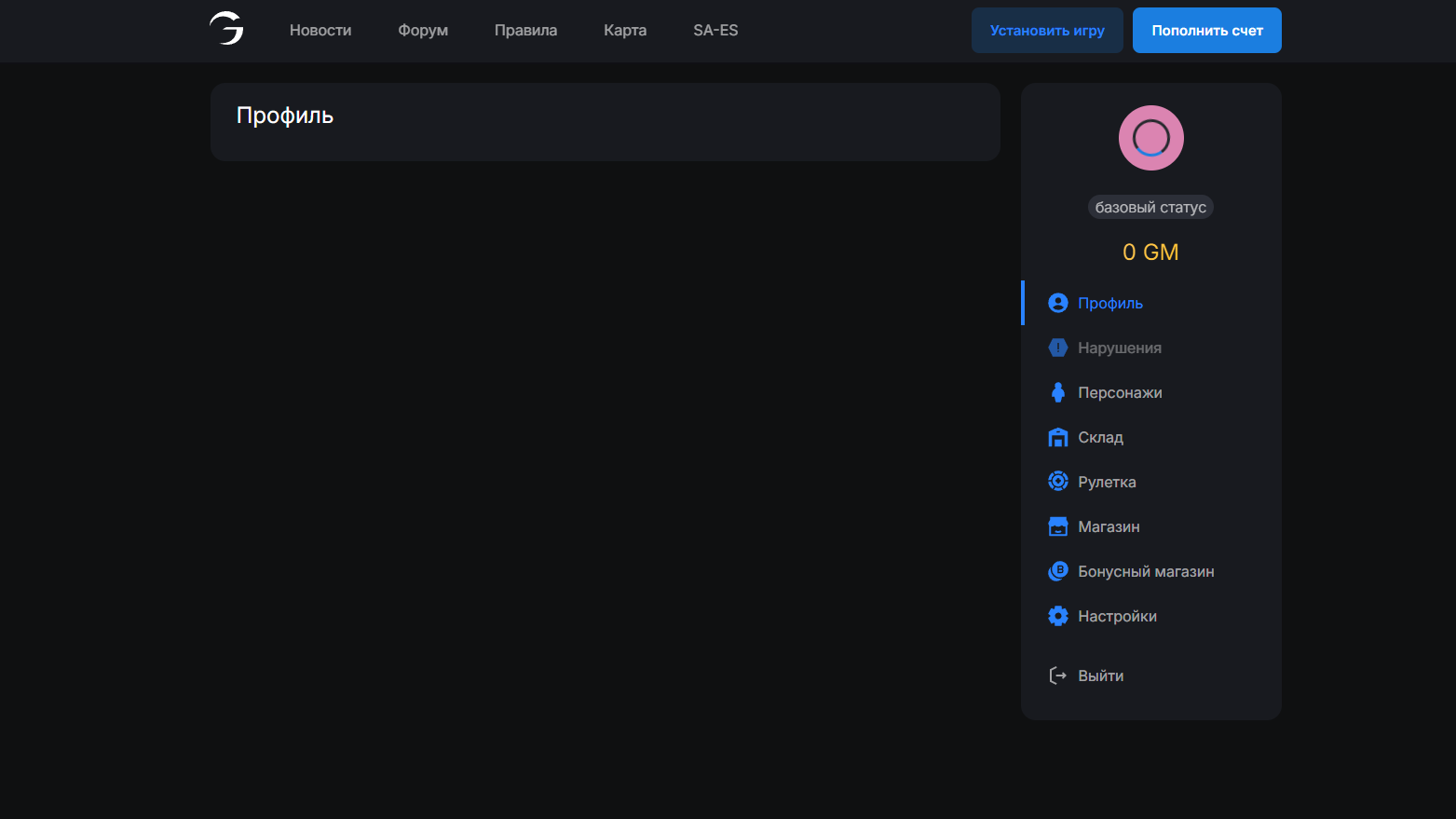Click the 0 GM balance amount
This screenshot has height=819, width=1456.
point(1150,253)
